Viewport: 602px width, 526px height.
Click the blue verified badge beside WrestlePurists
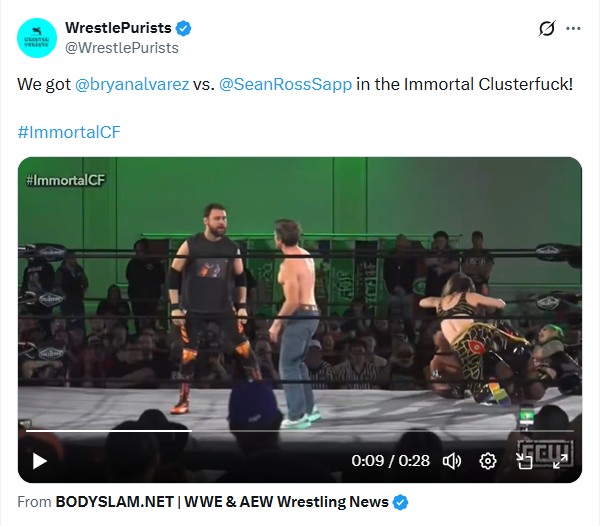(184, 28)
